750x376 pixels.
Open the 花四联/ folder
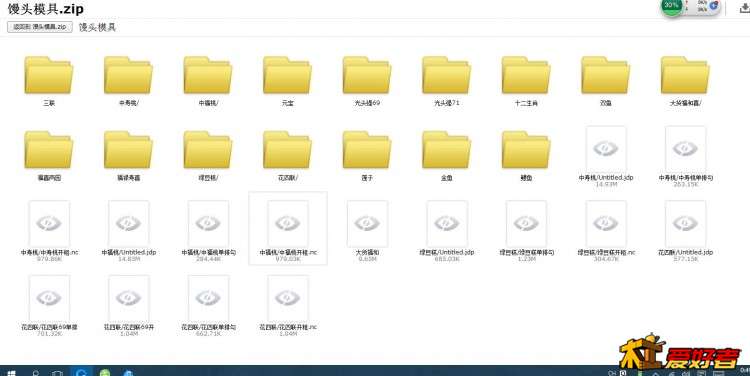pyautogui.click(x=287, y=150)
